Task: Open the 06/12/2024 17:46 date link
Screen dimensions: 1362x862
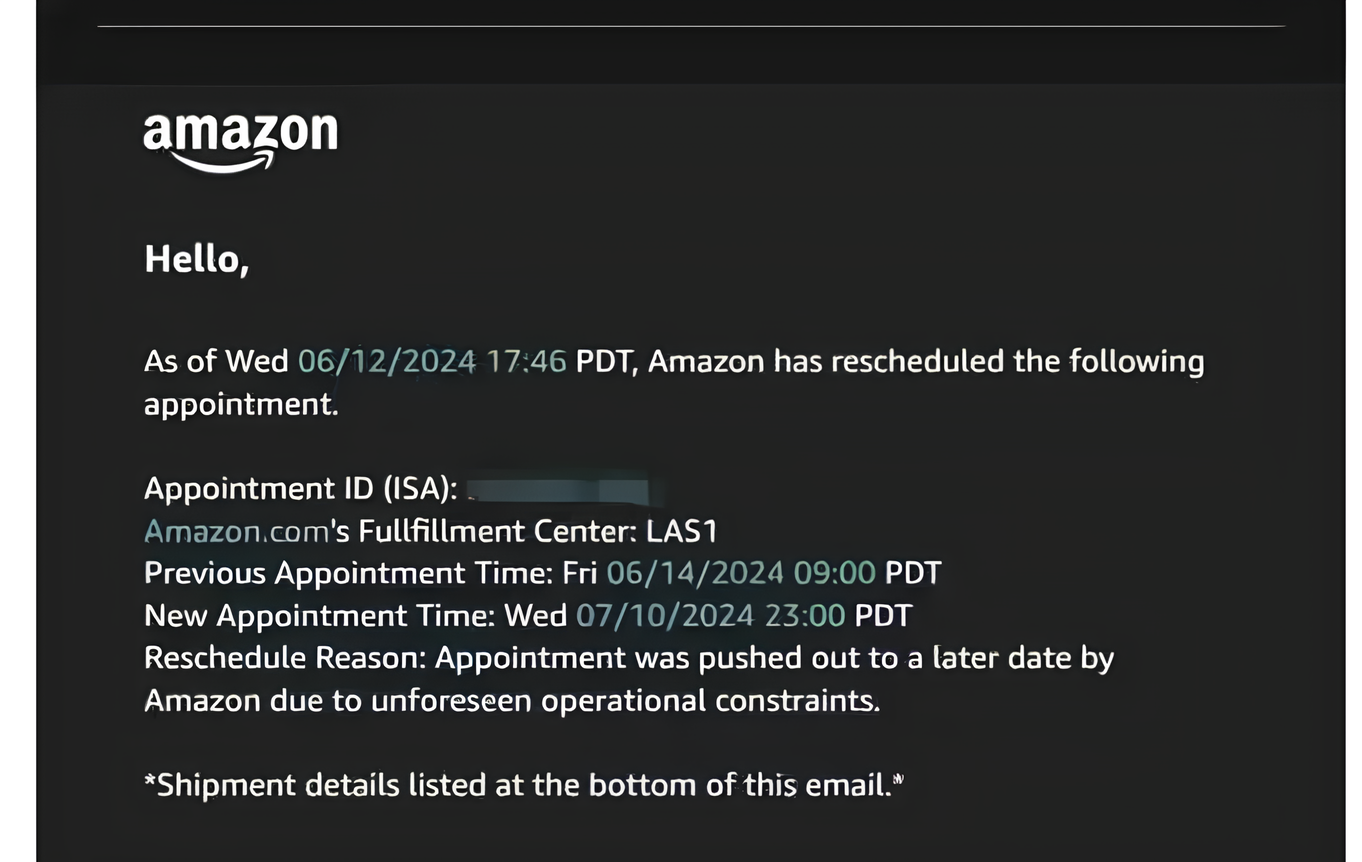Action: click(432, 361)
